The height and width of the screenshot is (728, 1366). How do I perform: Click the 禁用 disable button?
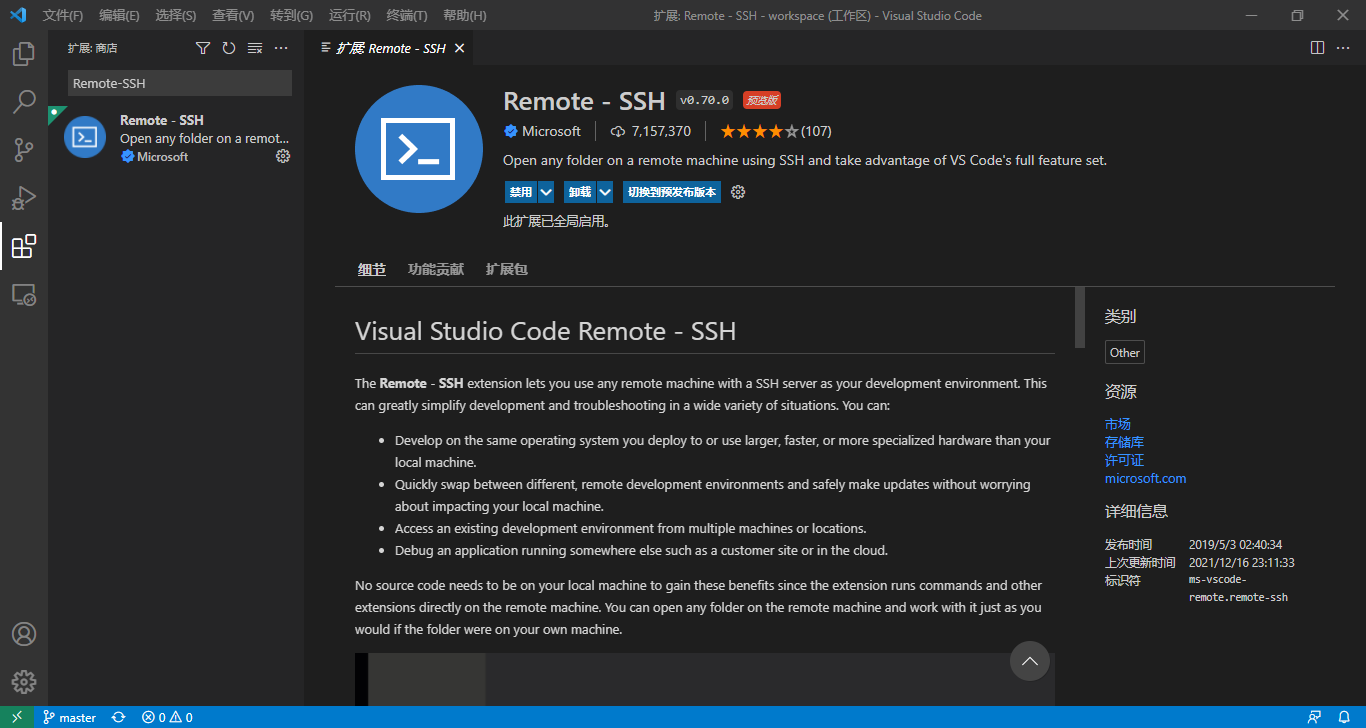point(521,192)
